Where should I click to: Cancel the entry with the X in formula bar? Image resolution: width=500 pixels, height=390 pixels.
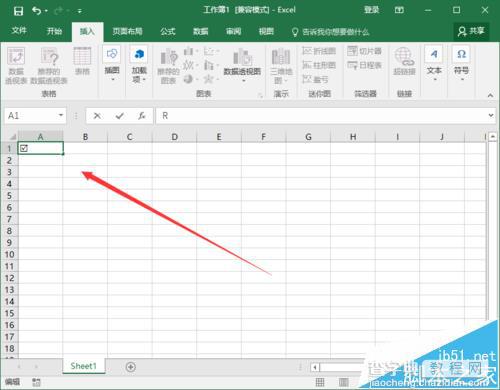click(97, 116)
